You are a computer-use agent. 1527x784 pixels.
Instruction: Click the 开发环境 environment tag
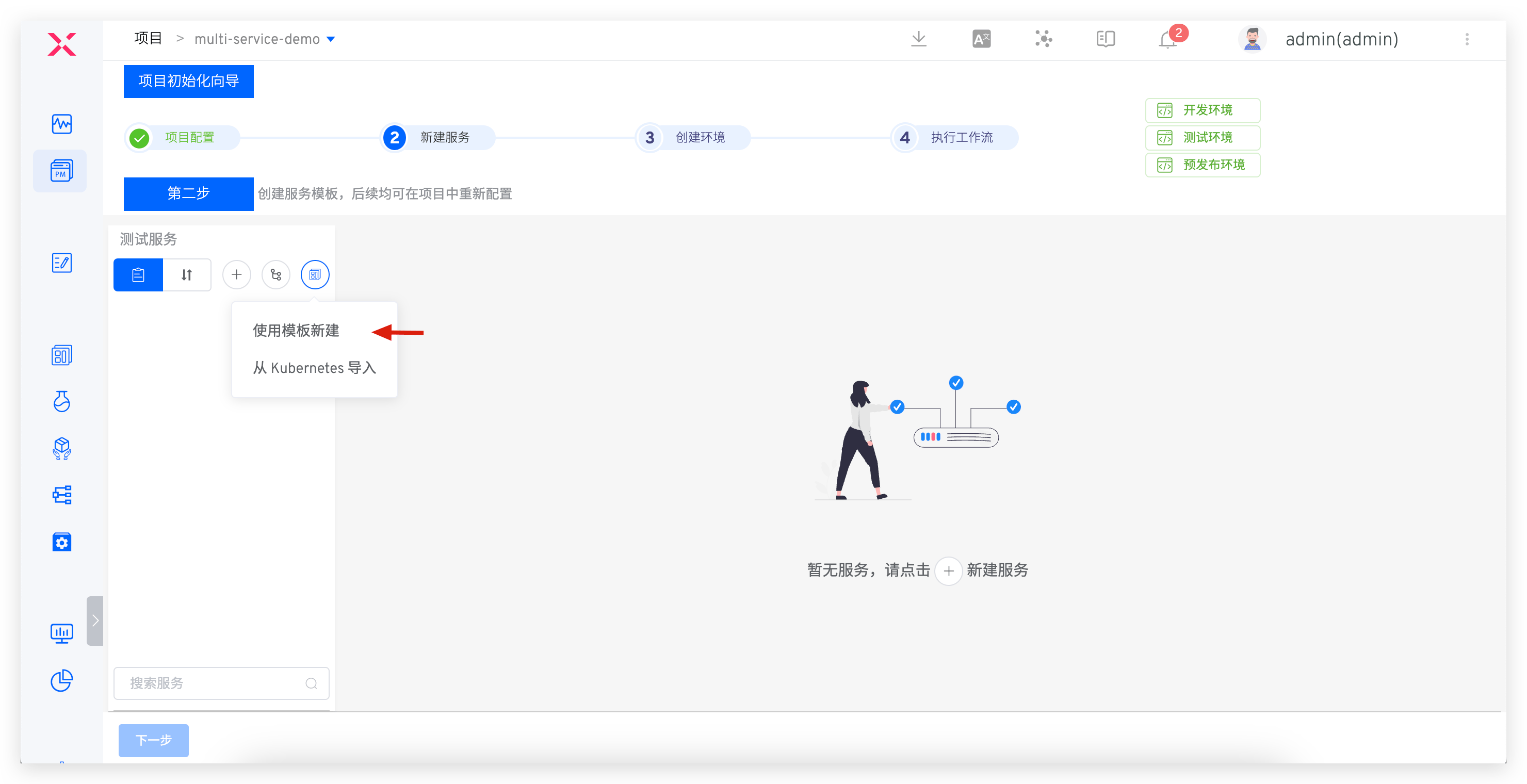1202,110
